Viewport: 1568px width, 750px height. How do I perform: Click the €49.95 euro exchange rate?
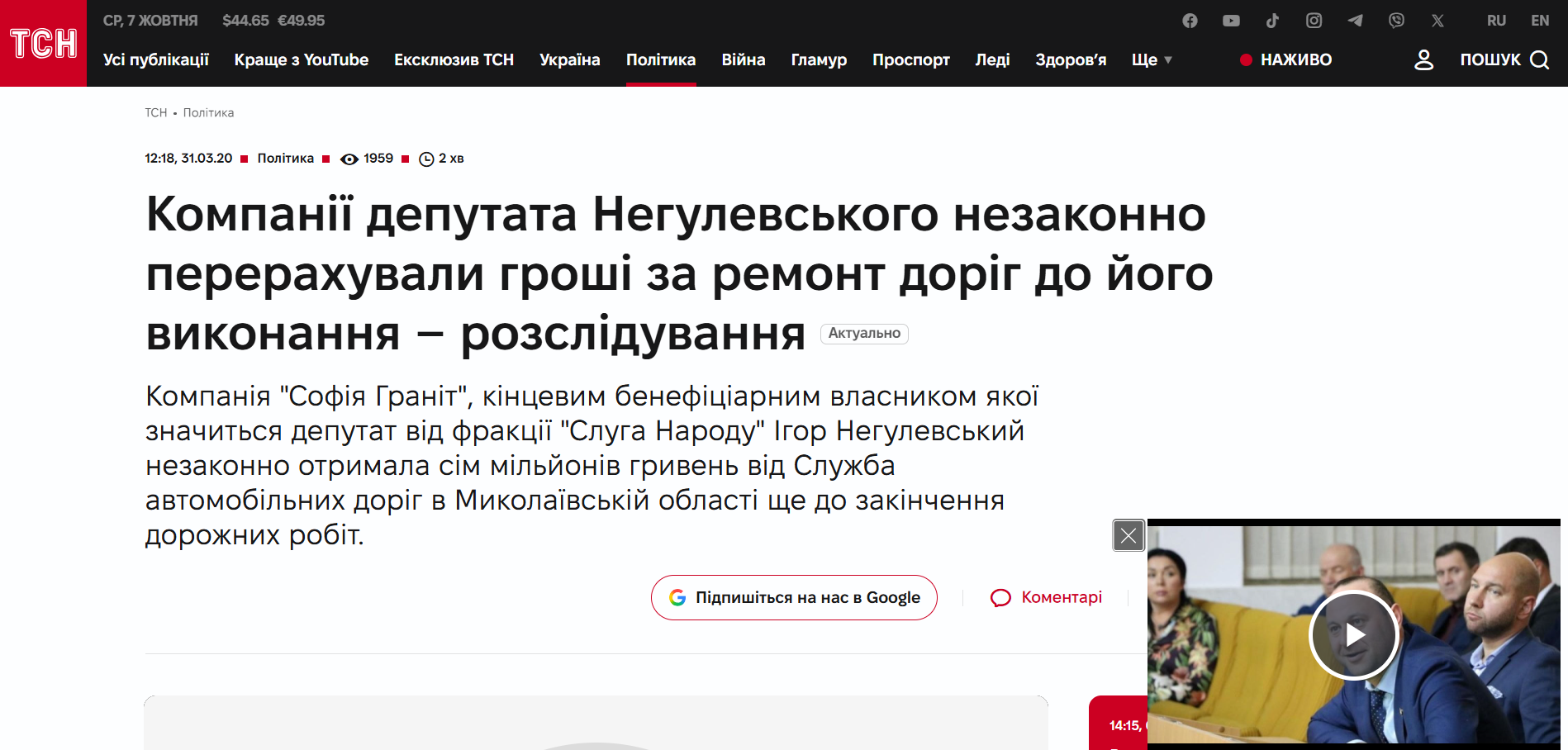pos(301,21)
